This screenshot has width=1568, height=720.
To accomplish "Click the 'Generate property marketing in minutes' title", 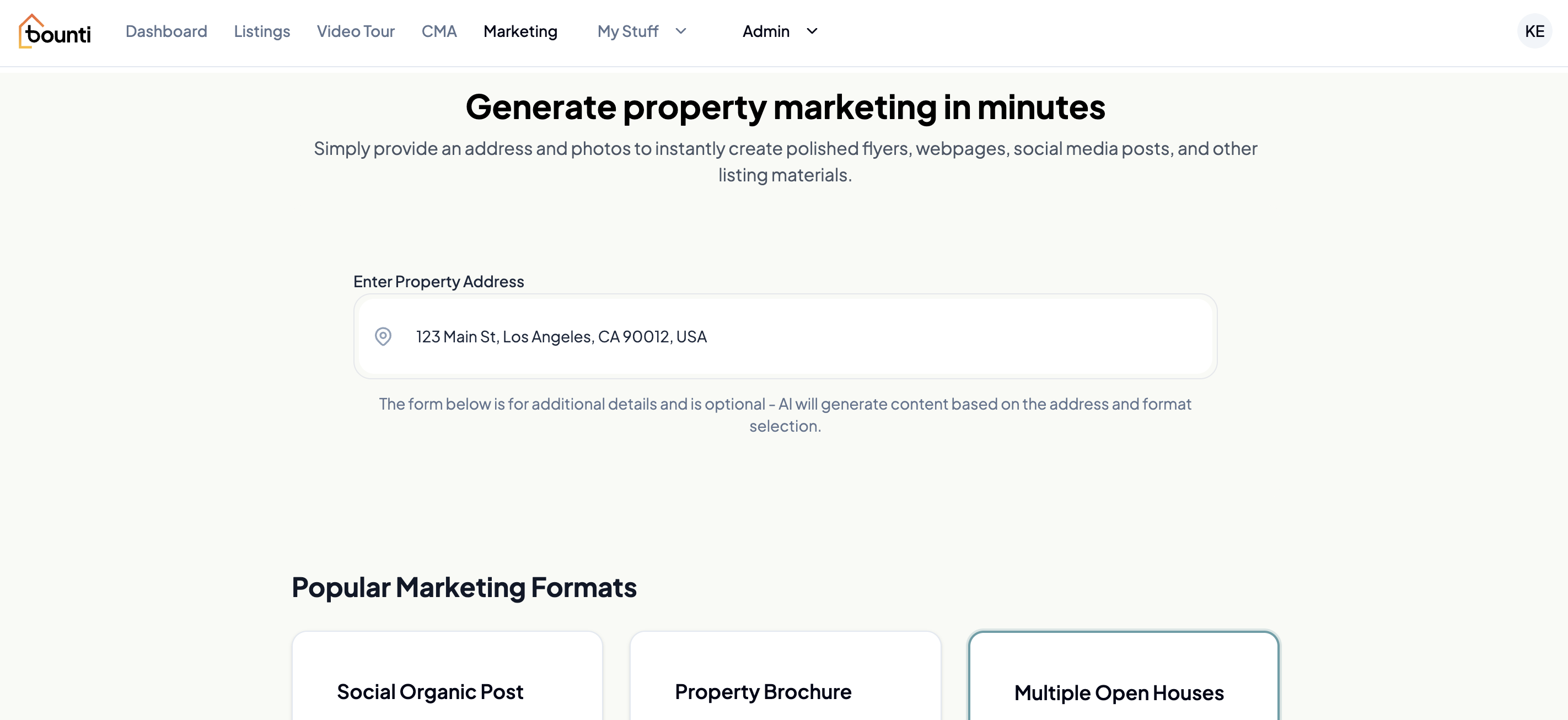I will click(x=785, y=107).
